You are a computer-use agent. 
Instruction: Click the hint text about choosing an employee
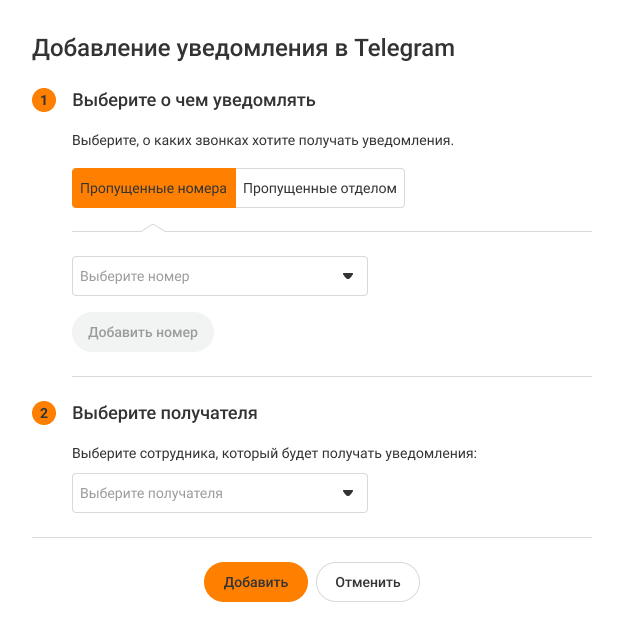(x=275, y=453)
